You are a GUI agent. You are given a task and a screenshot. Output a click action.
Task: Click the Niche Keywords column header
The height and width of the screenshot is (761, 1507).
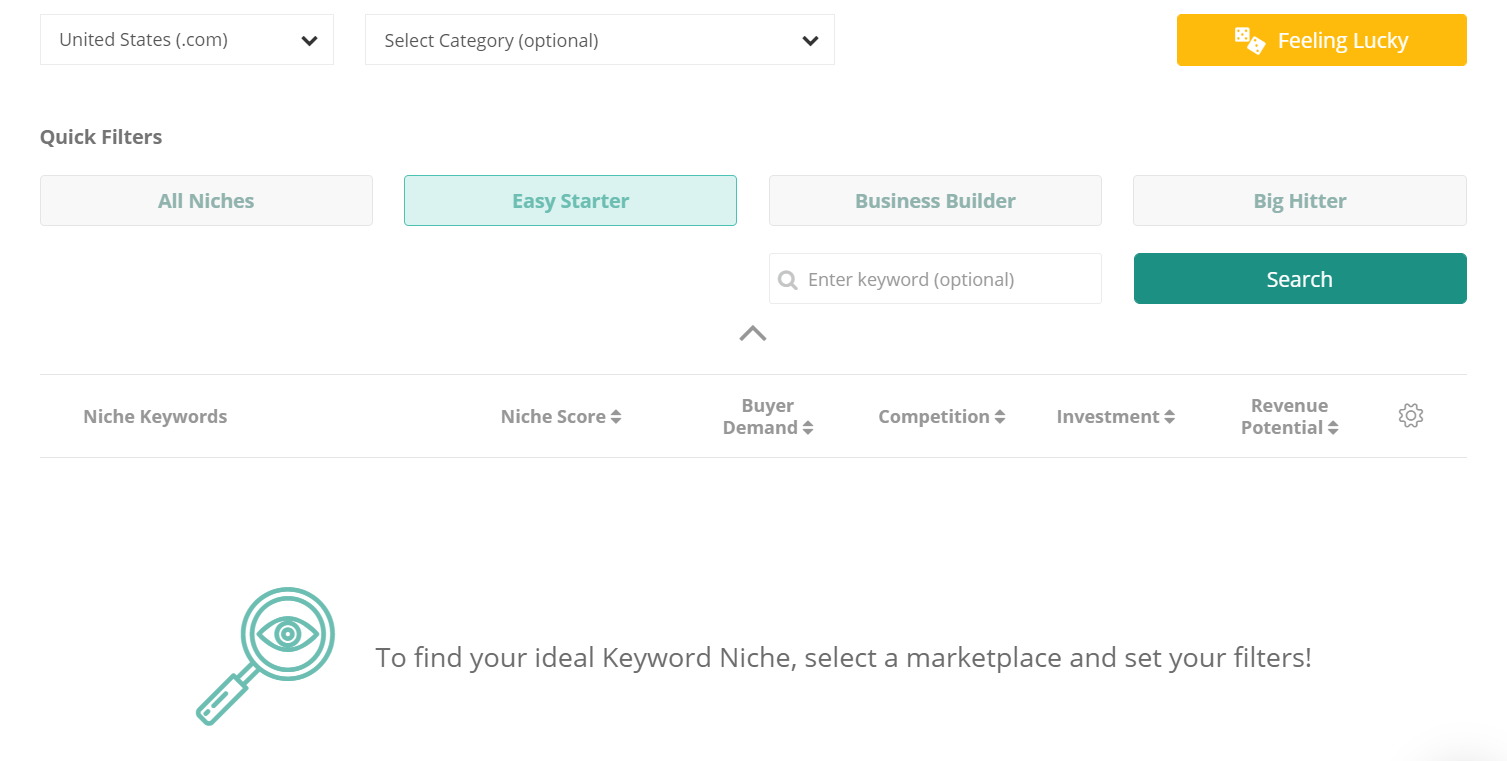(x=155, y=417)
